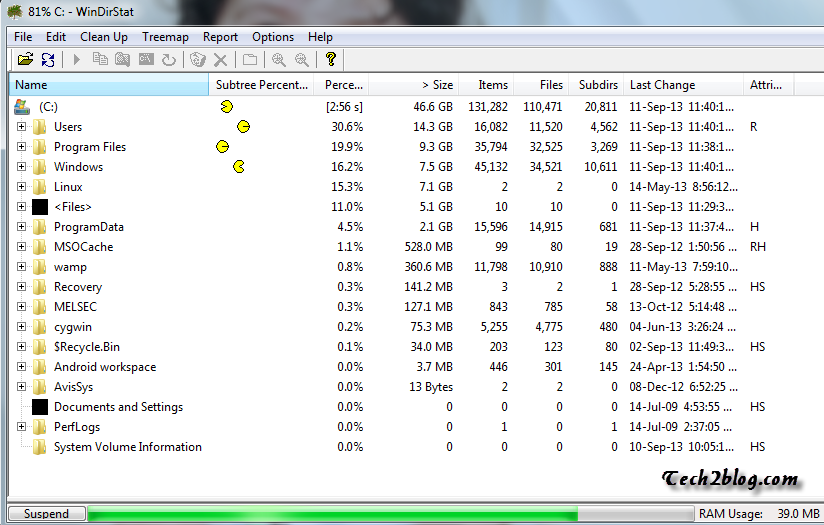This screenshot has width=824, height=525.
Task: Expand the Users folder node
Action: click(21, 127)
